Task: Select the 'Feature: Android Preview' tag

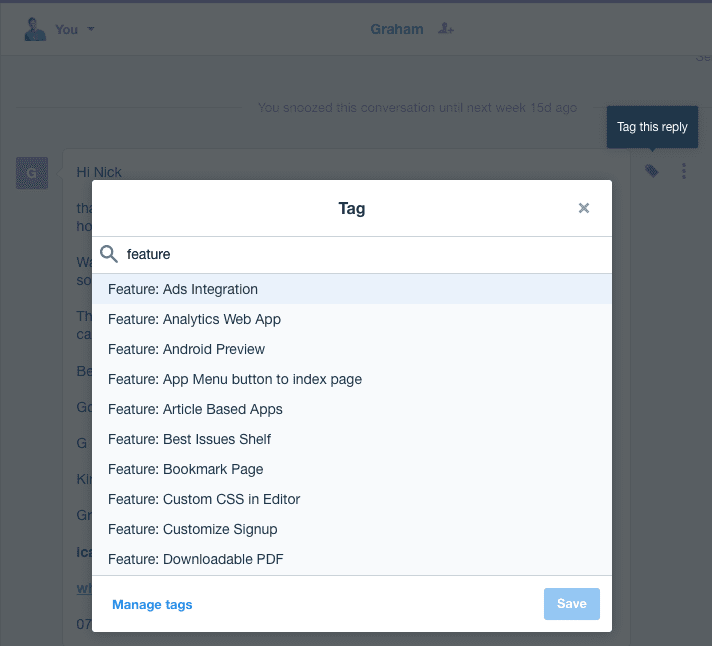Action: pos(352,349)
